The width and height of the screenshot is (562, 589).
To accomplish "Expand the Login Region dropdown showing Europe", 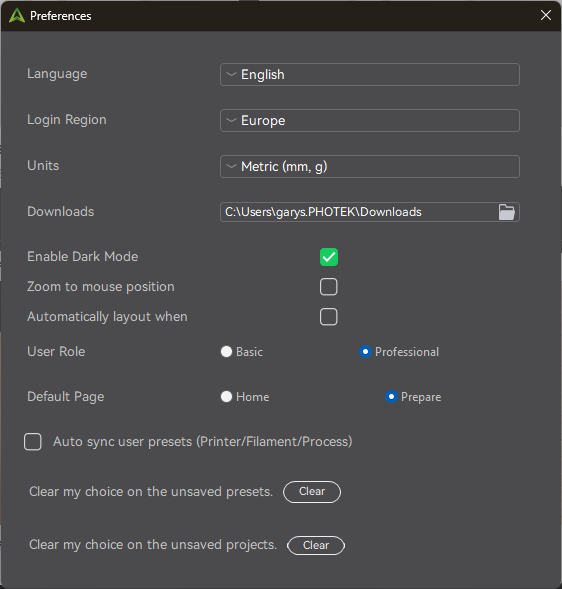I will 370,121.
